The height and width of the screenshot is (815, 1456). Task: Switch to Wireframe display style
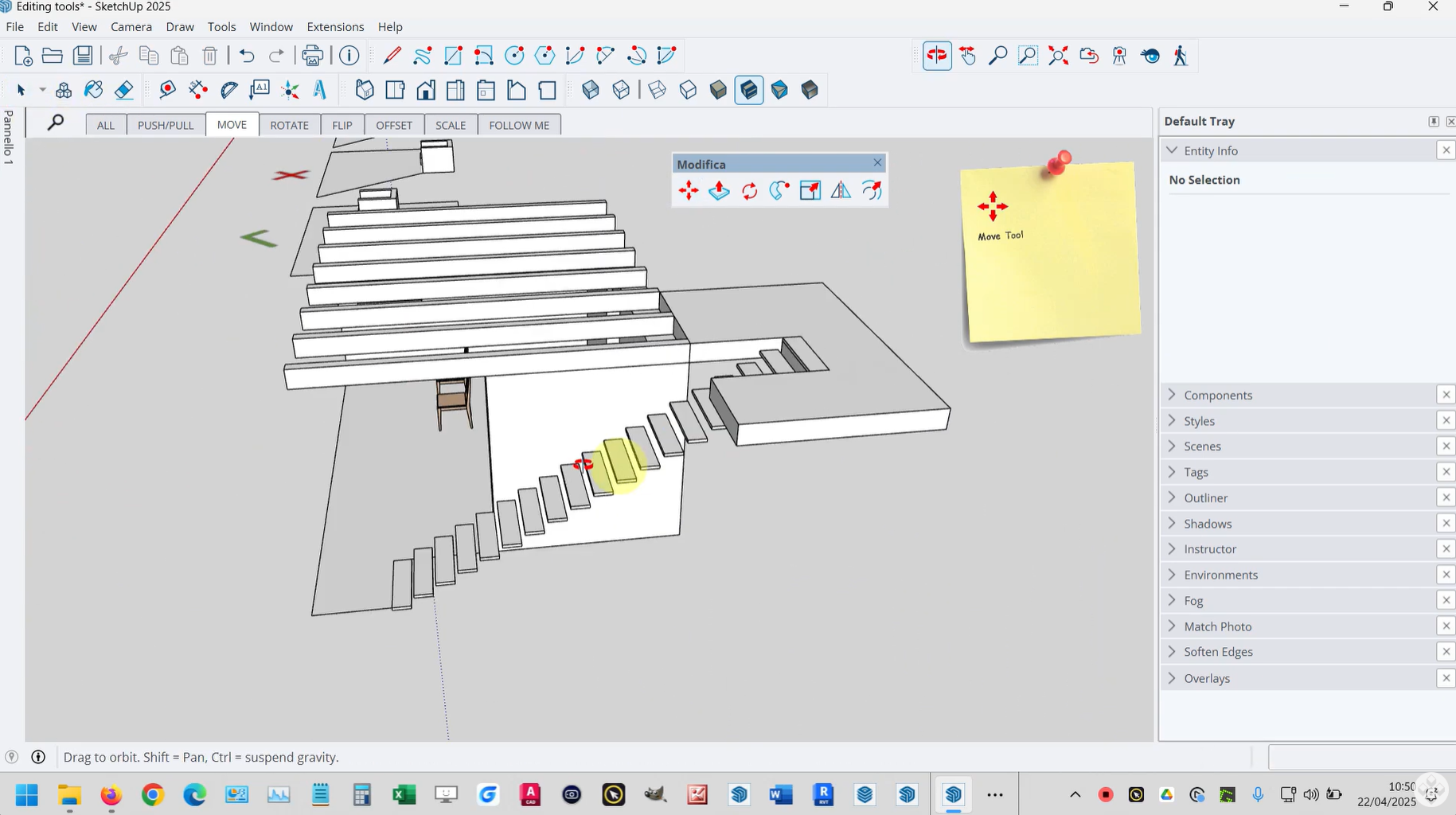[658, 90]
